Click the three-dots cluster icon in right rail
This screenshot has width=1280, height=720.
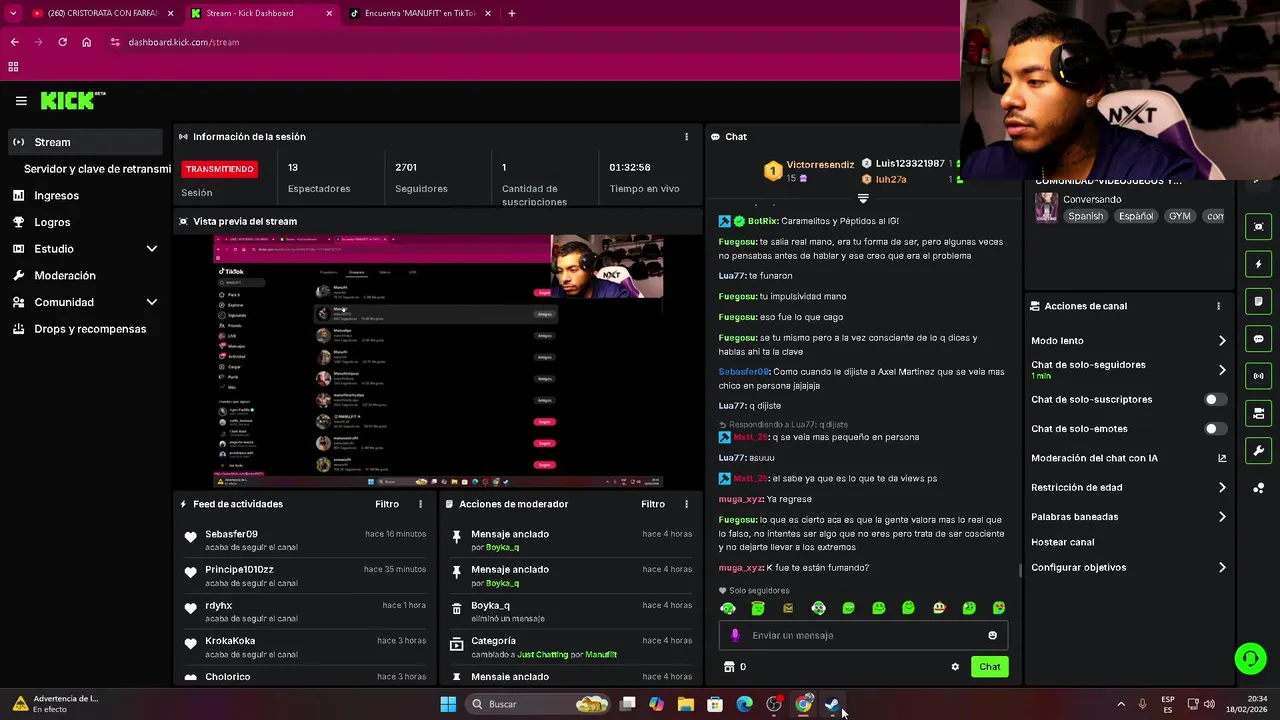point(1258,488)
